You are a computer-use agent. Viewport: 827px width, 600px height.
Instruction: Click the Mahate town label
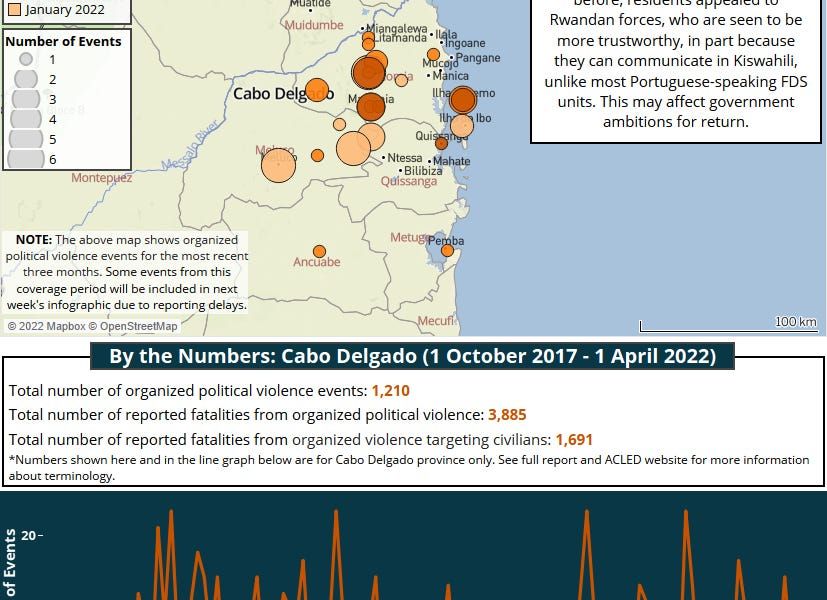click(x=451, y=161)
